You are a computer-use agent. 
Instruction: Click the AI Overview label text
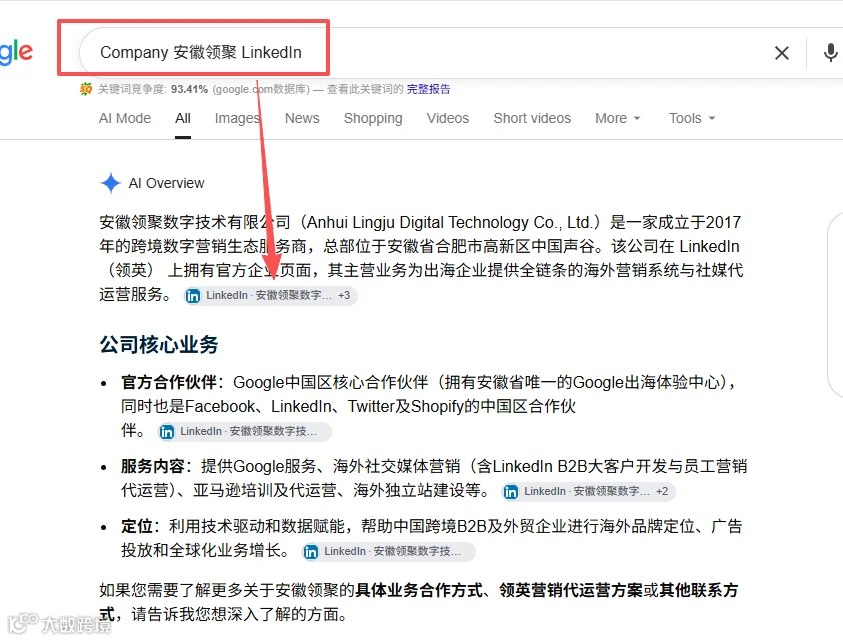(167, 183)
